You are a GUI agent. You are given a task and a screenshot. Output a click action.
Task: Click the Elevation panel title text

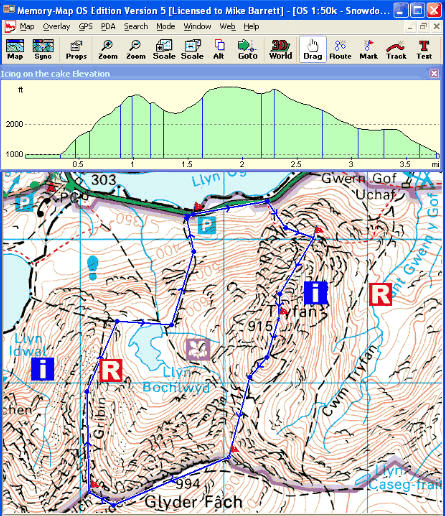click(x=55, y=74)
